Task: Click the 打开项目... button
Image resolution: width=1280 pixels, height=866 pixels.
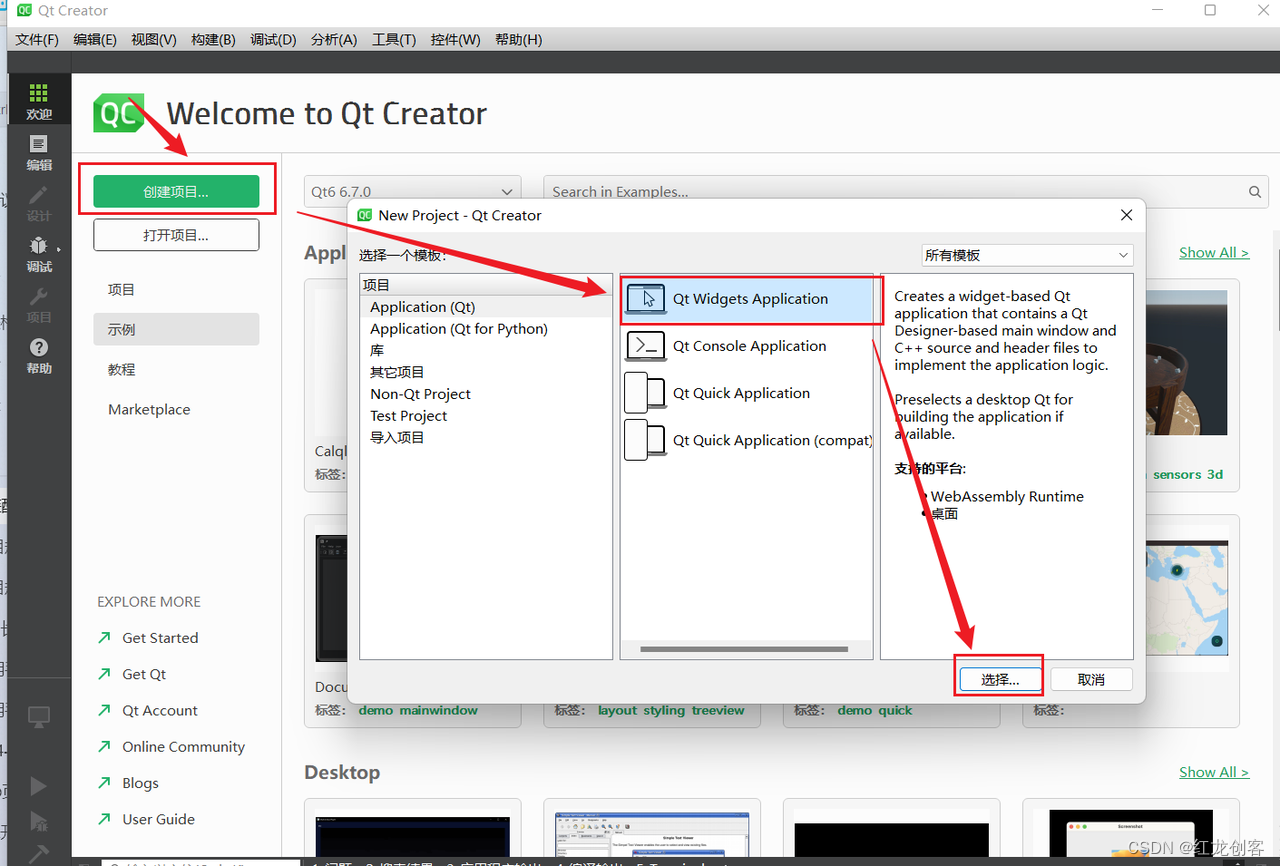Action: (176, 235)
